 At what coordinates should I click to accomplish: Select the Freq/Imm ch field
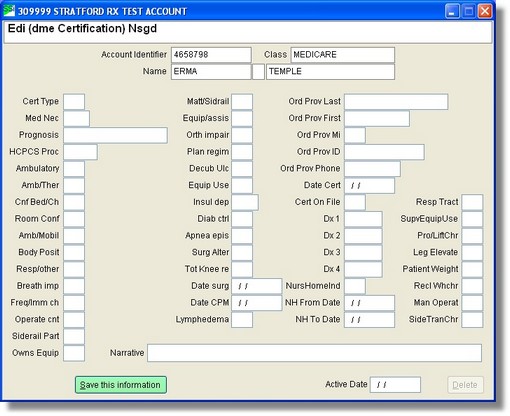point(74,303)
